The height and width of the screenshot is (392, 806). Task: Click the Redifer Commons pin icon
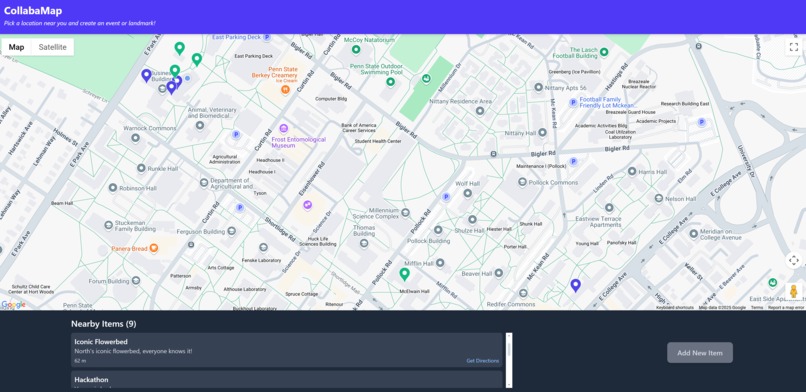click(x=523, y=293)
